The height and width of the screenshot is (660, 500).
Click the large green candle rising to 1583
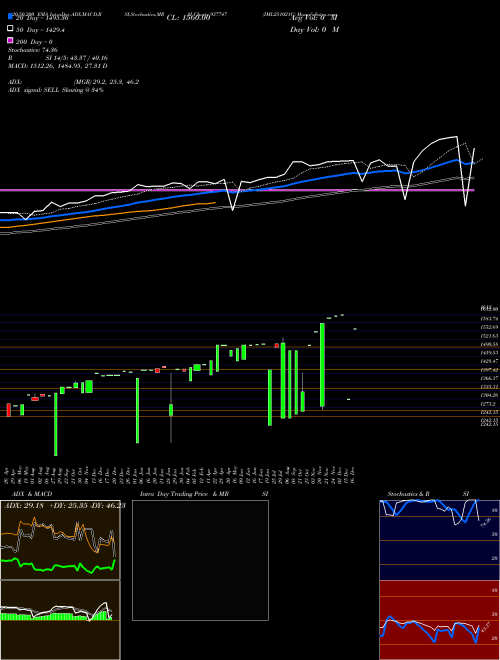322,365
